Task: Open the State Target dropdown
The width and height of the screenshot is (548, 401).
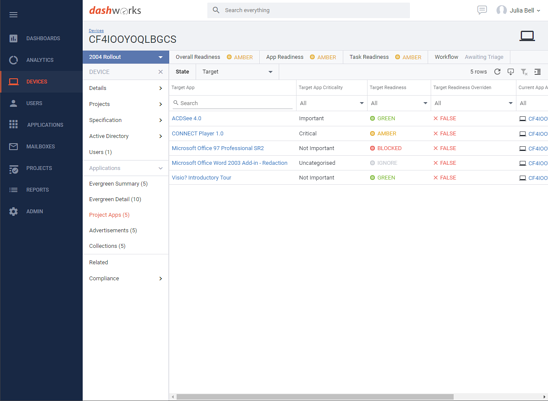Action: (x=237, y=72)
